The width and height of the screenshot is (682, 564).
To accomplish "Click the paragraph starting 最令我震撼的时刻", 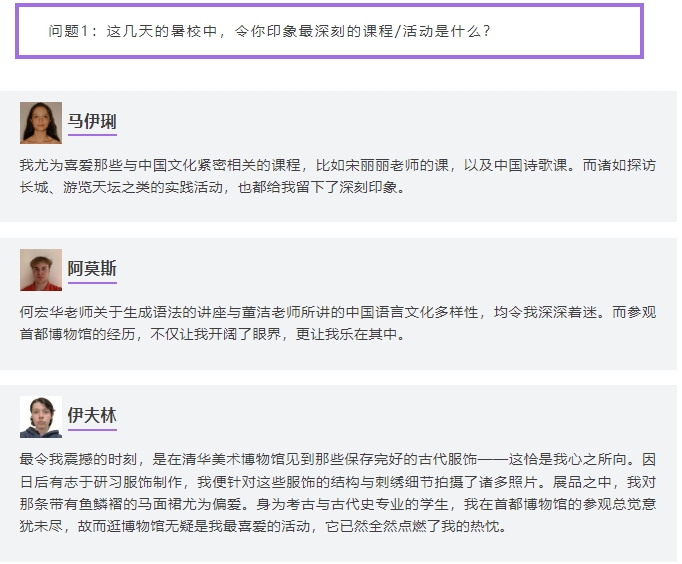I will pyautogui.click(x=338, y=493).
